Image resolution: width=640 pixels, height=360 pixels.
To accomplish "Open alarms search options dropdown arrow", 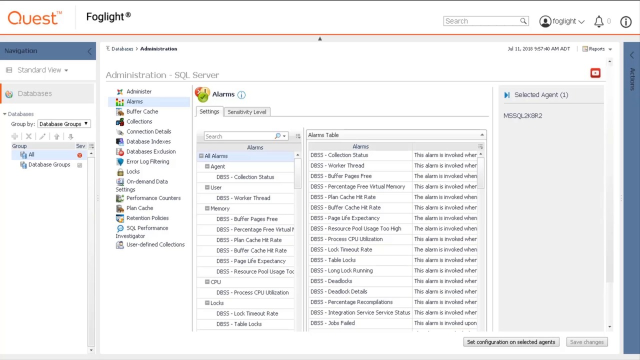I will coord(284,136).
